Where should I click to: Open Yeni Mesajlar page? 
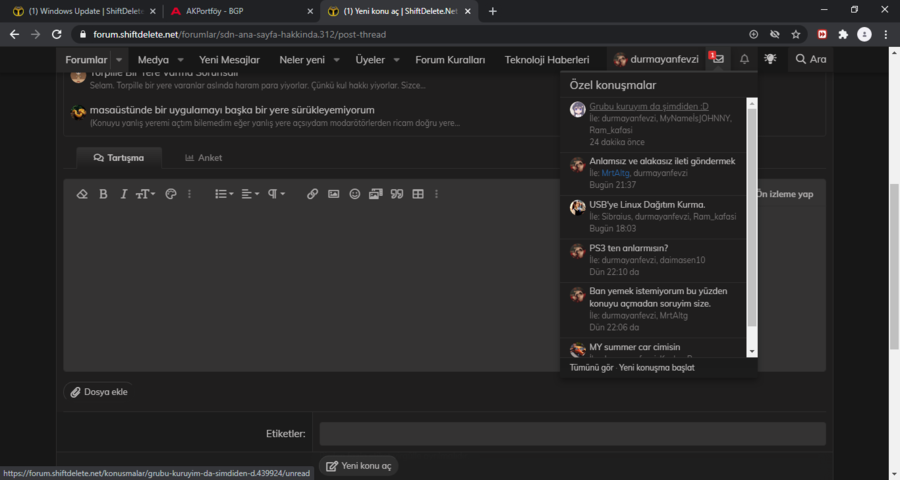(229, 59)
